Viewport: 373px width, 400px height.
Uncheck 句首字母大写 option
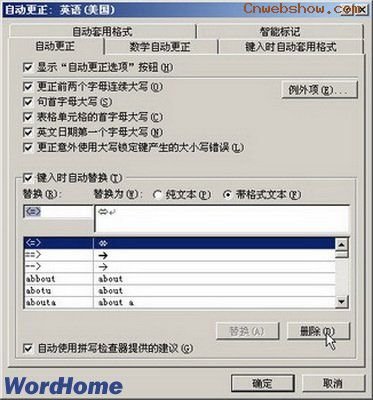point(28,102)
